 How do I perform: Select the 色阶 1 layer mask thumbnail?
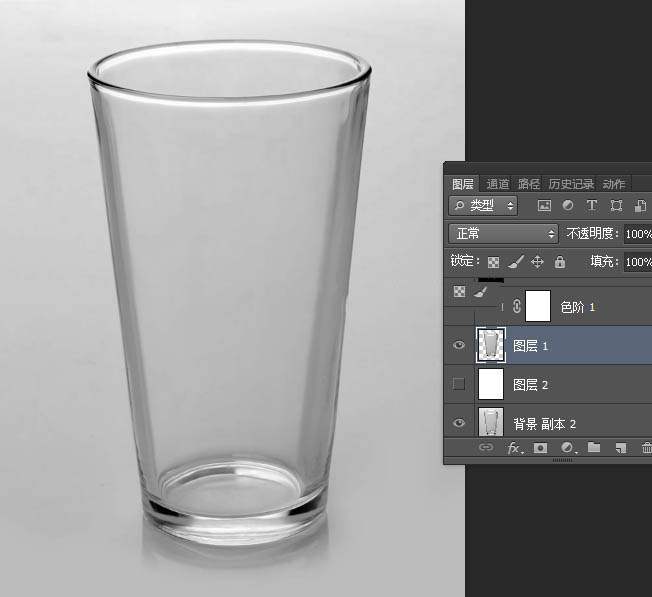[539, 306]
